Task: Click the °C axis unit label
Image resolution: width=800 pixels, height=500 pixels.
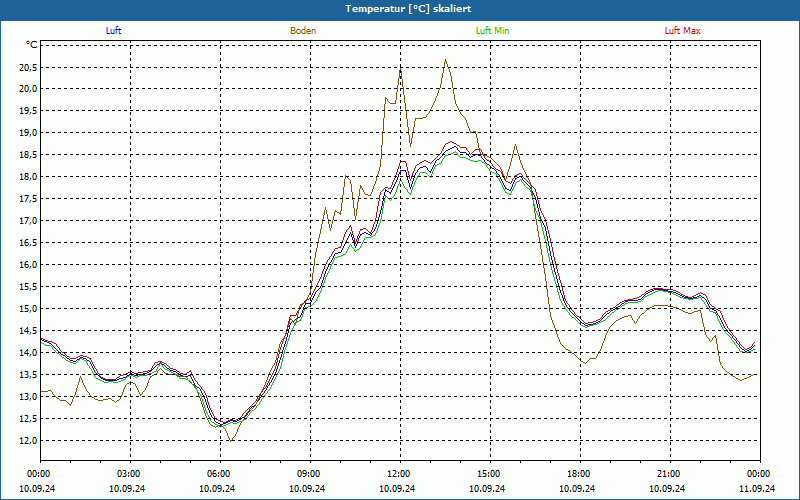Action: 32,45
